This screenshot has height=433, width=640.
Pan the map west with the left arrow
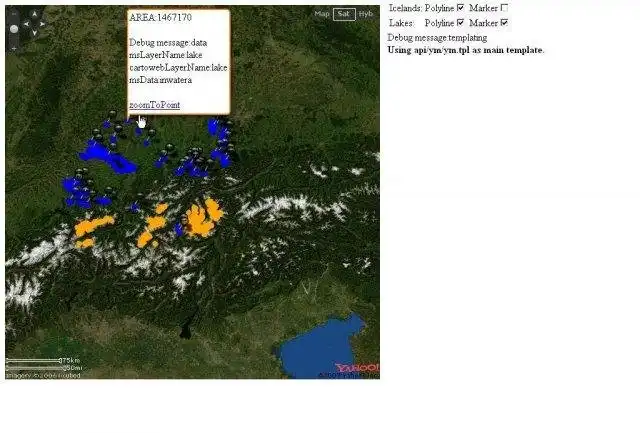click(x=26, y=24)
